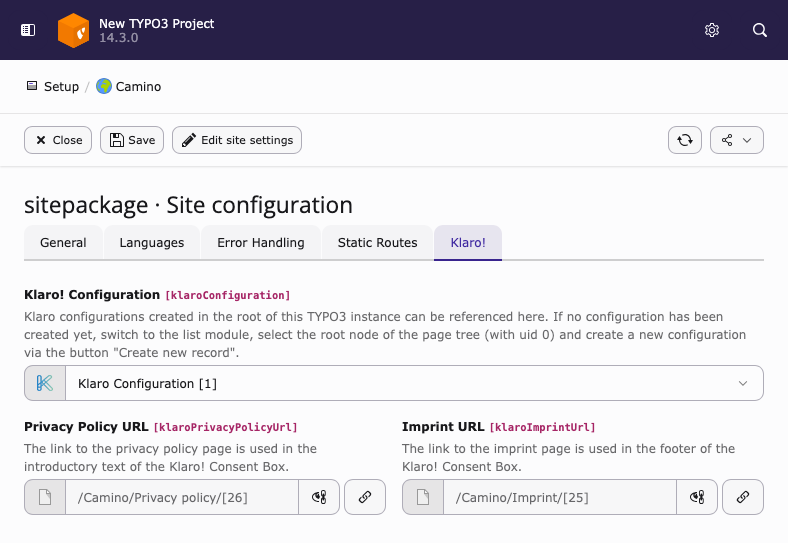Open the link browser for Imprint URL
Image resolution: width=788 pixels, height=543 pixels.
coord(743,497)
